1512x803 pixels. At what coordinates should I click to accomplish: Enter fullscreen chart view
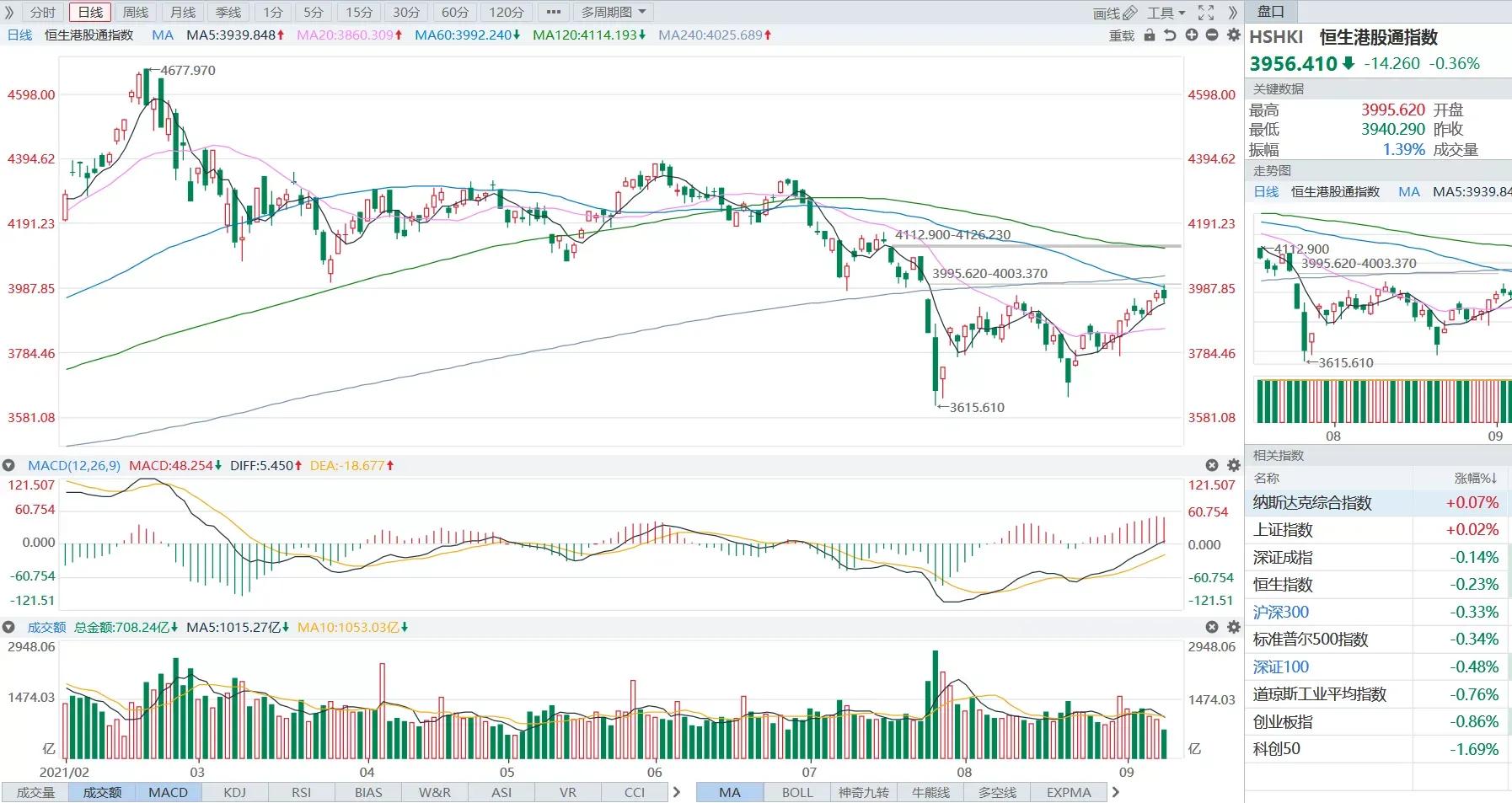pos(1206,13)
